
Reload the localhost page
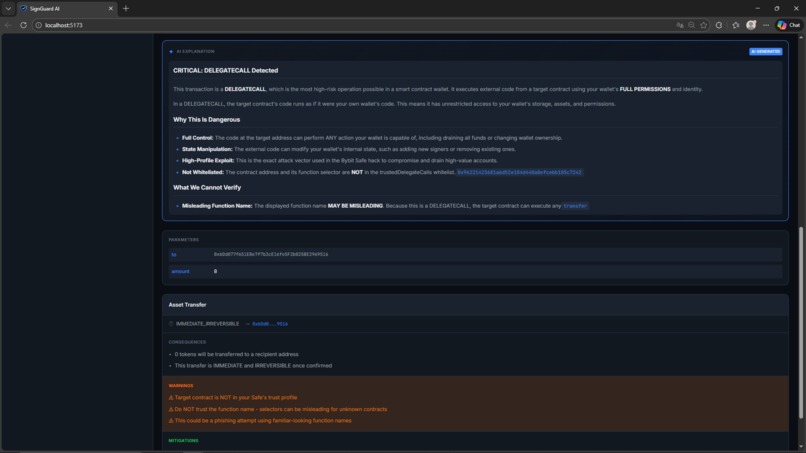23,25
